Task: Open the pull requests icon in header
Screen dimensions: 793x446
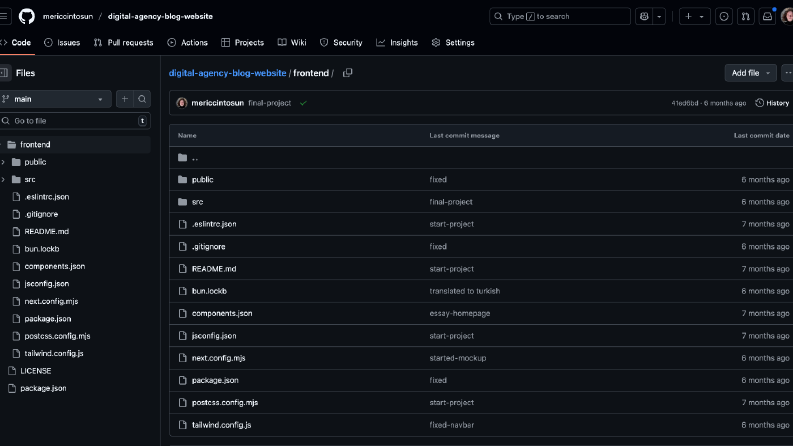Action: [x=745, y=16]
